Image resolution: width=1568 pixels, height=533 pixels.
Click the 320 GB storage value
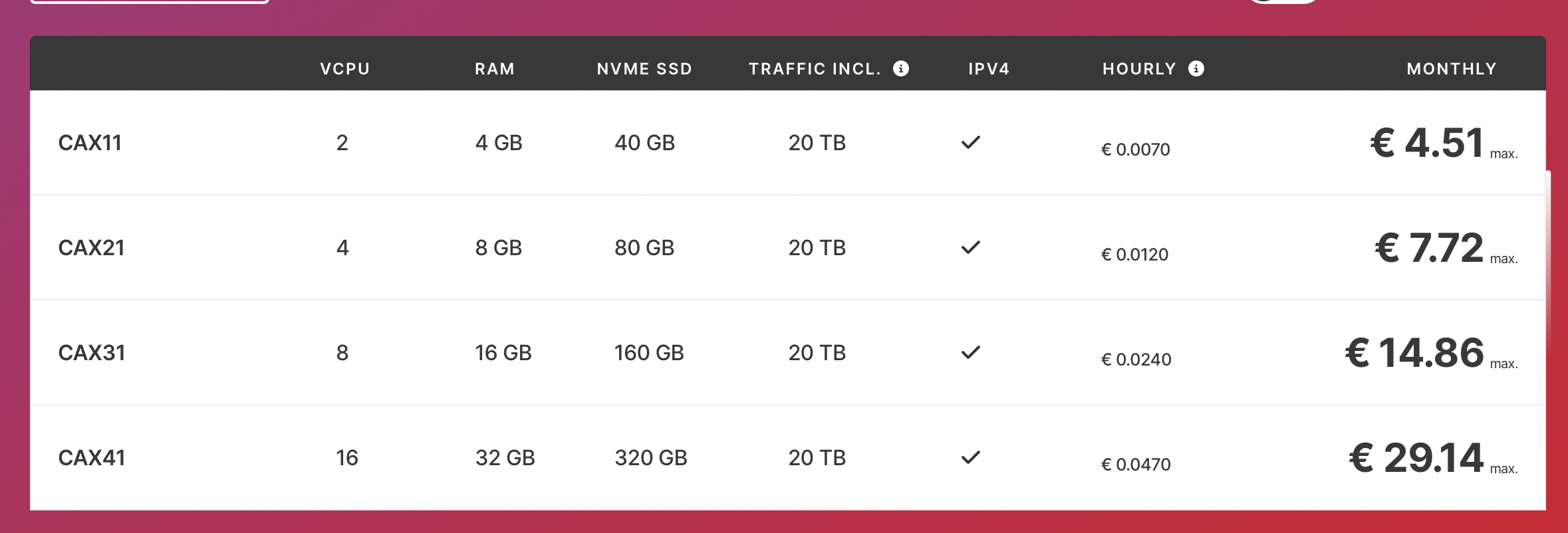click(650, 458)
